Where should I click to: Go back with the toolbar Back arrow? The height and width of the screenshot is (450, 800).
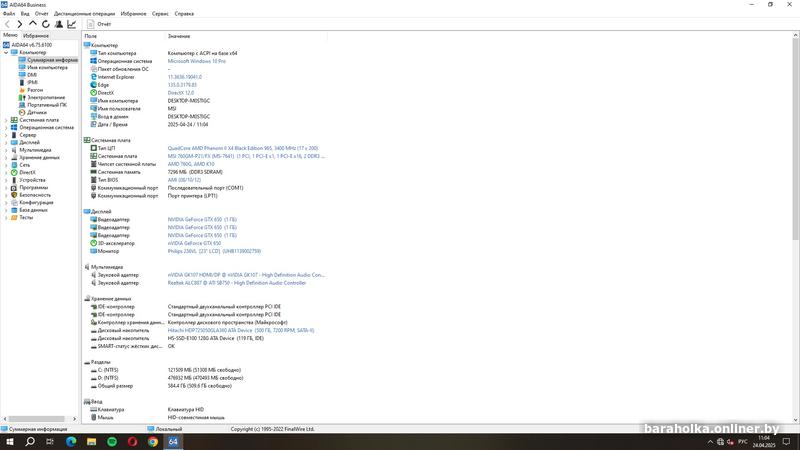coord(7,24)
